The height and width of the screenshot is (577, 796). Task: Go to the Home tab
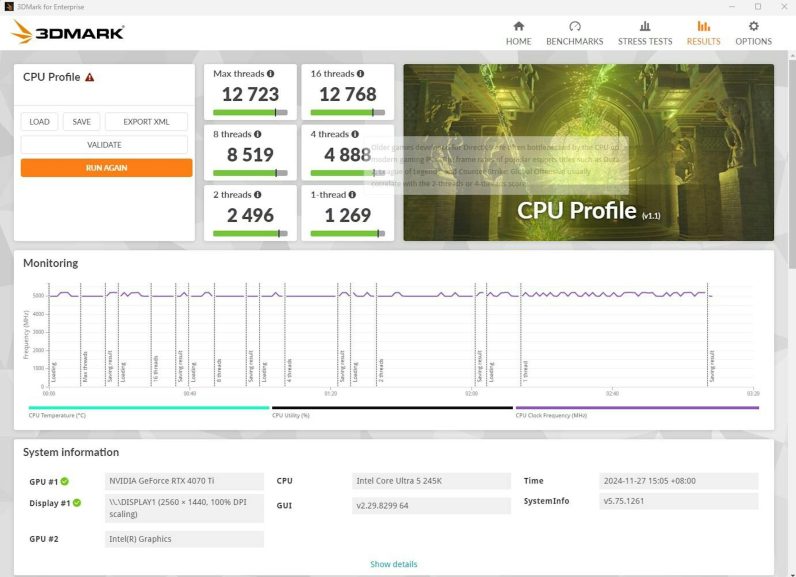[518, 33]
